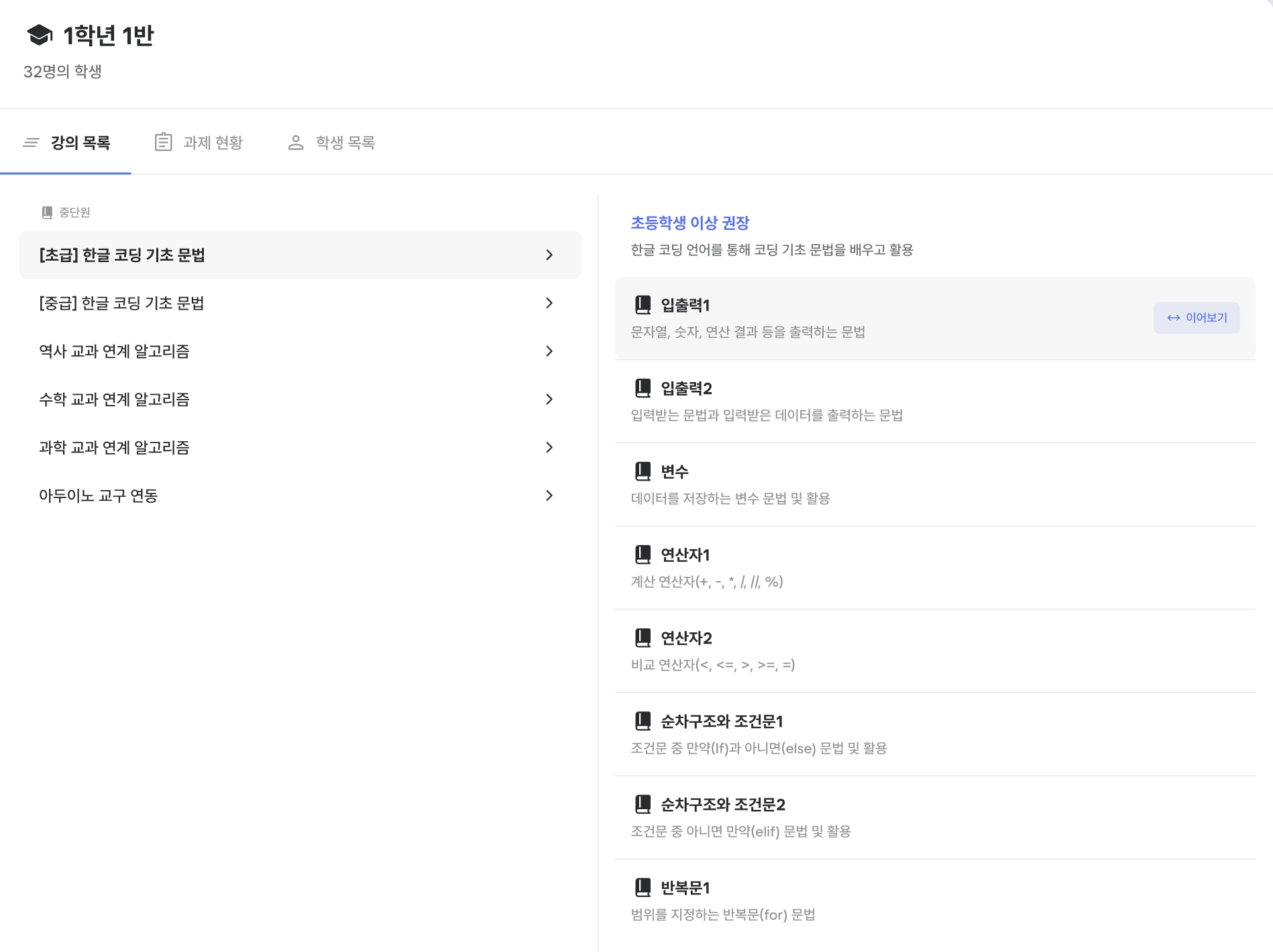Click the book icon next to 변수
1273x952 pixels.
click(643, 471)
